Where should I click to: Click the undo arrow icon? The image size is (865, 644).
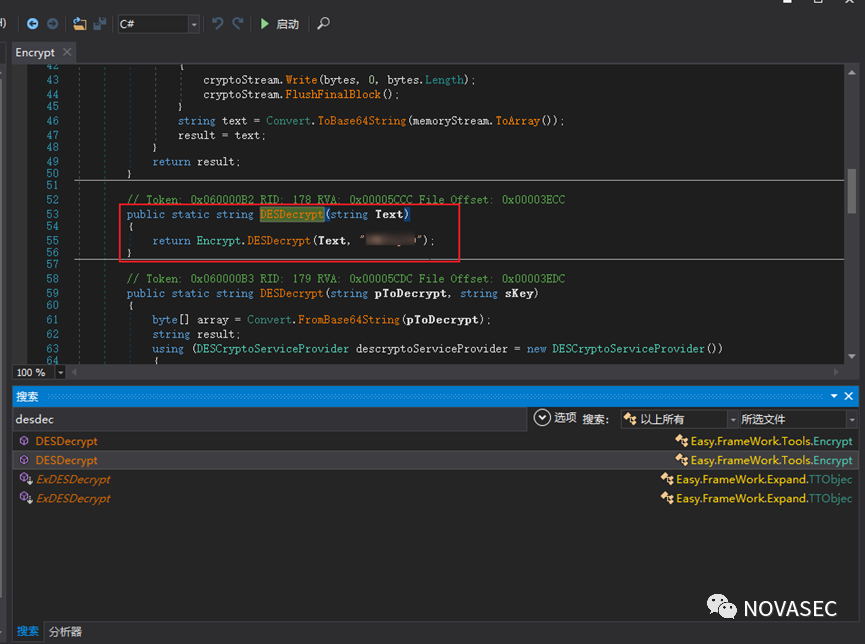point(218,23)
